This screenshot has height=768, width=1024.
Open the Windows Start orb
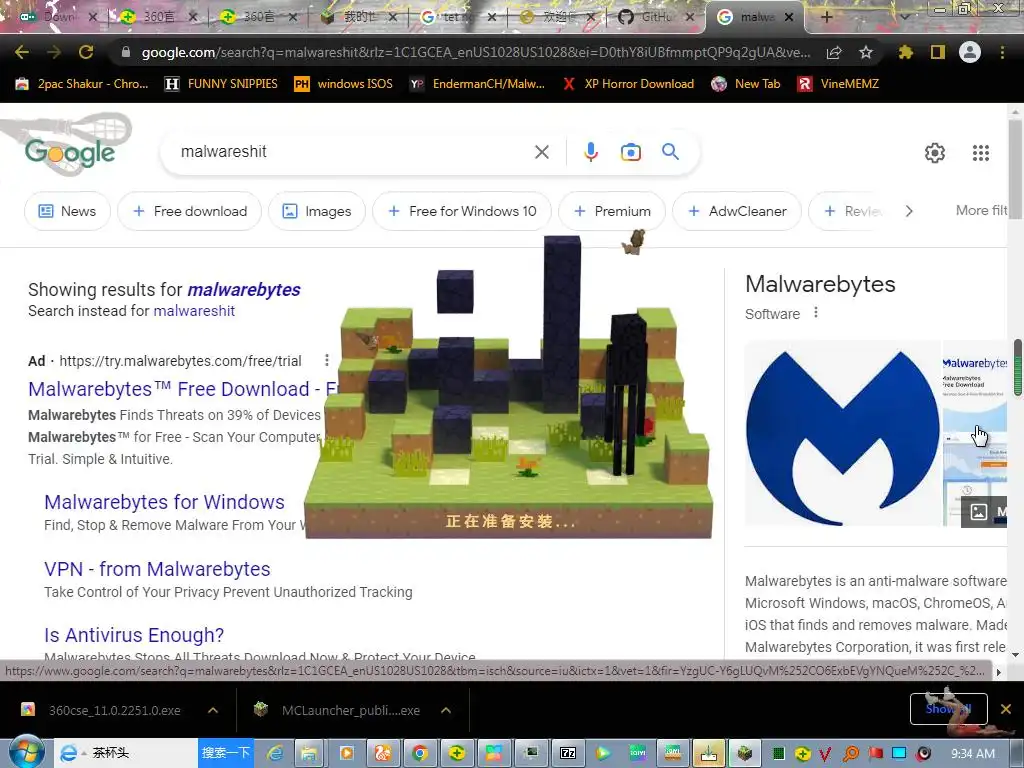tap(26, 752)
